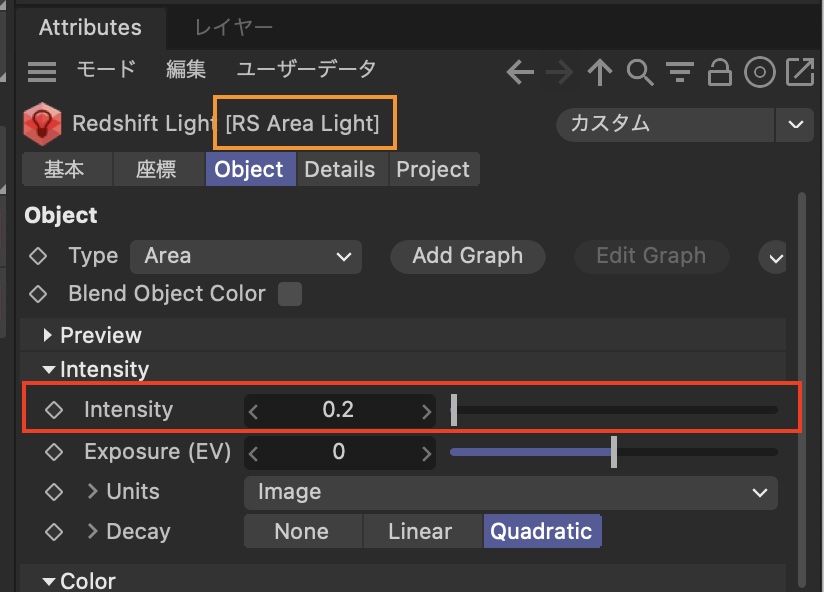The height and width of the screenshot is (592, 824).
Task: Open attribute search with magnifier icon
Action: click(x=639, y=72)
